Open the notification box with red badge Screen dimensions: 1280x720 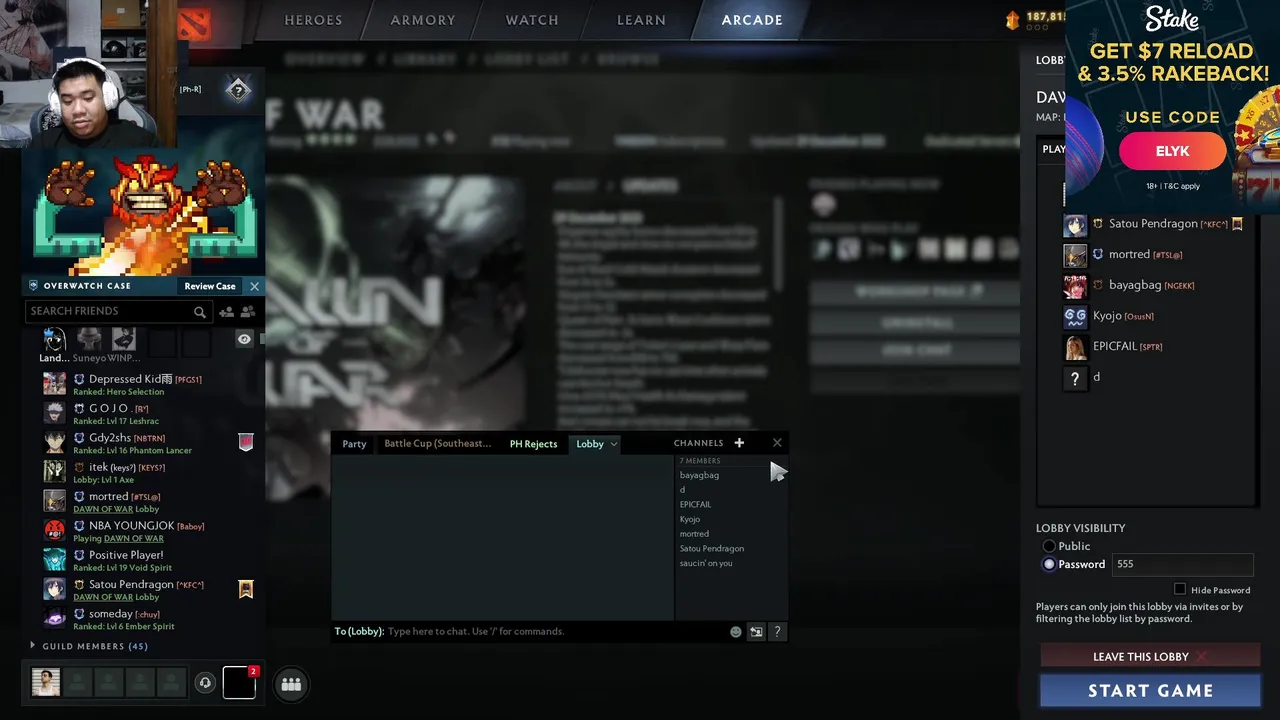pos(239,682)
